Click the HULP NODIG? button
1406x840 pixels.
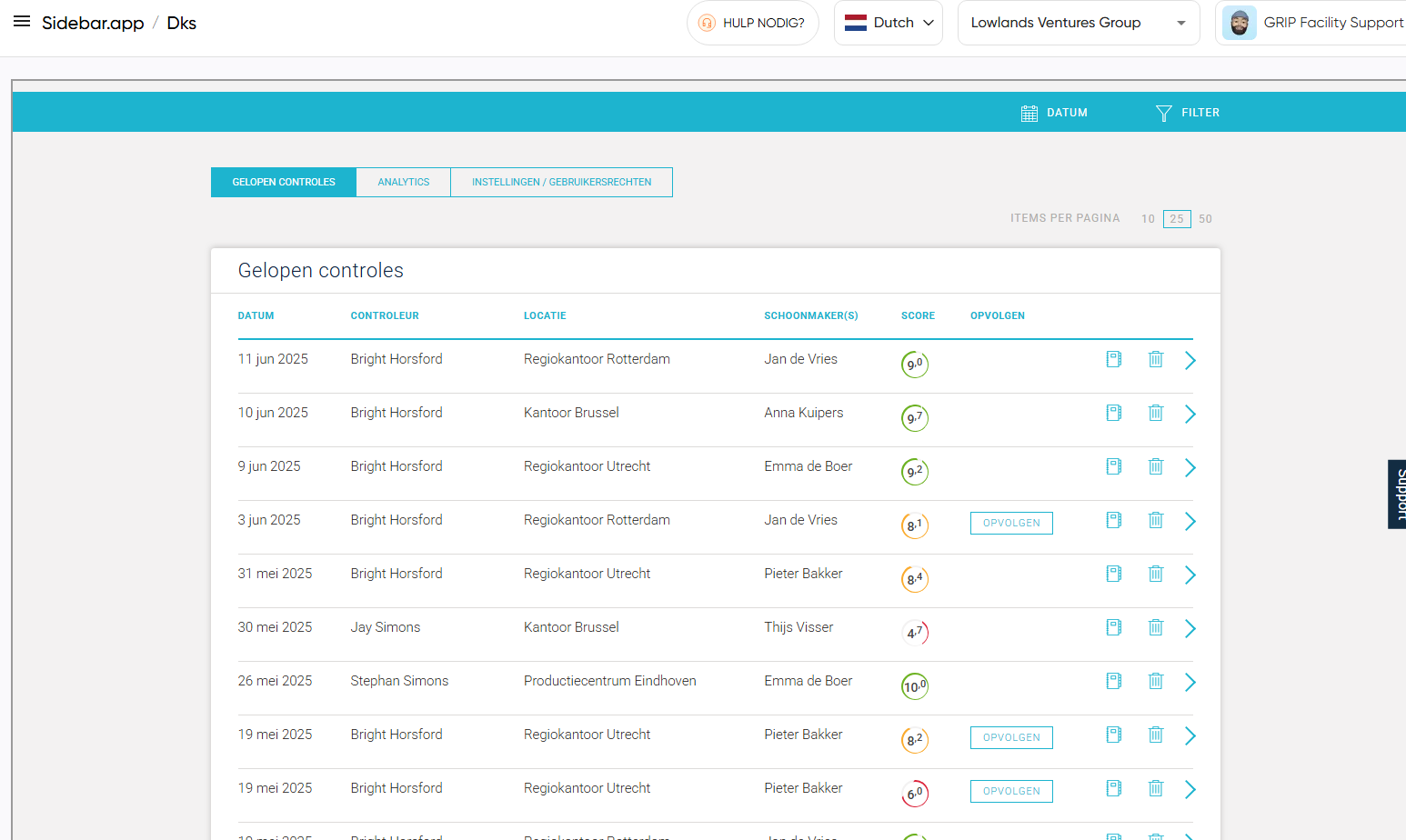point(753,23)
